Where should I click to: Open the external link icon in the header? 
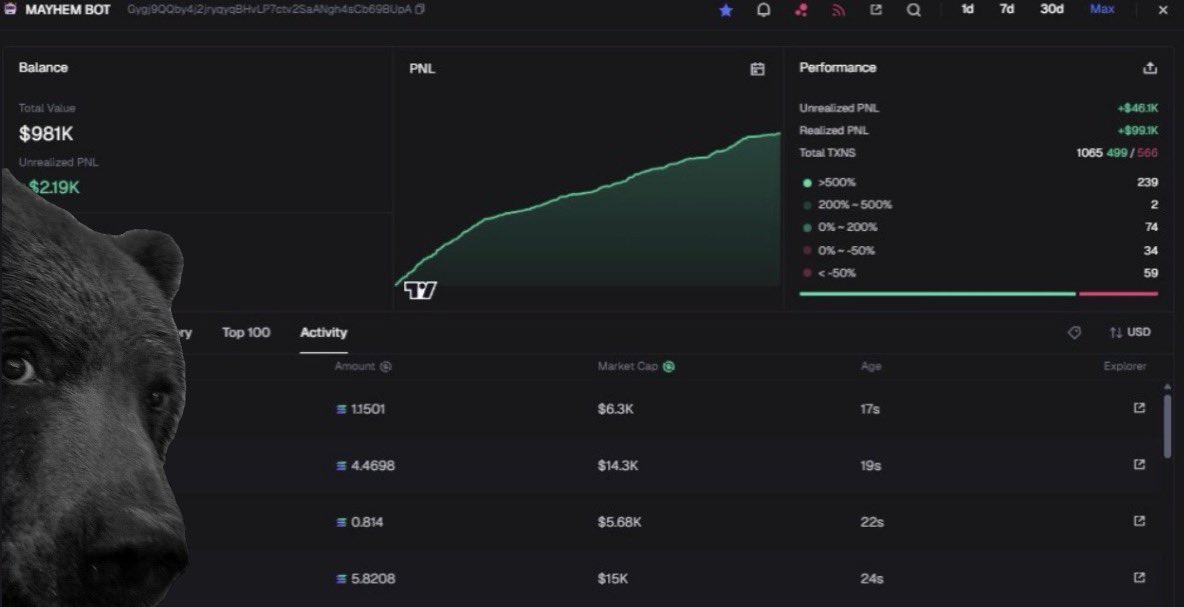875,9
